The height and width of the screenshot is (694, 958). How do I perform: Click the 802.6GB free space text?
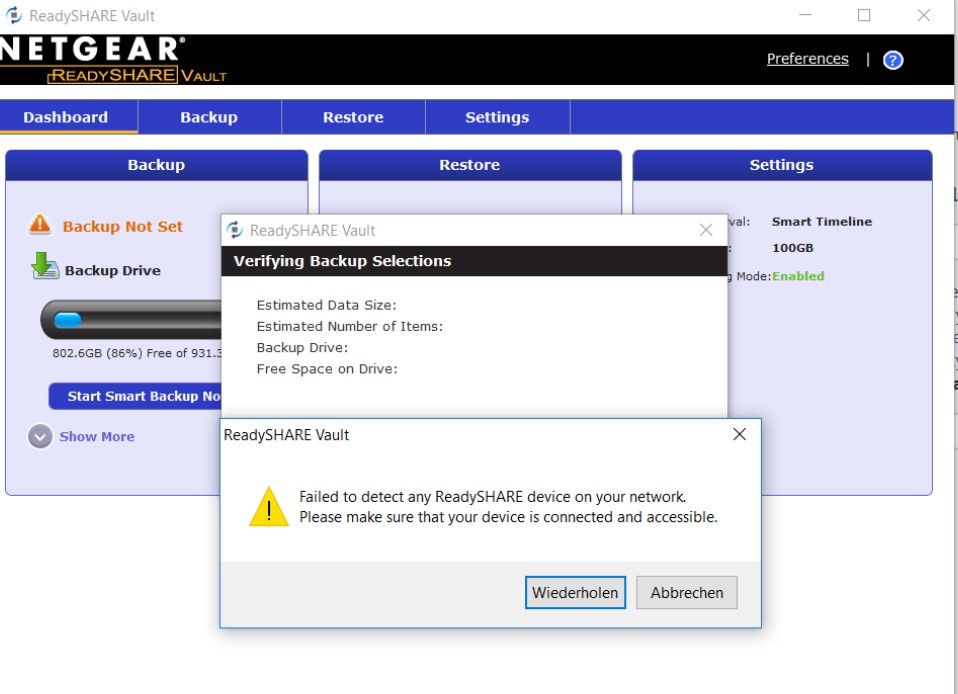(137, 353)
